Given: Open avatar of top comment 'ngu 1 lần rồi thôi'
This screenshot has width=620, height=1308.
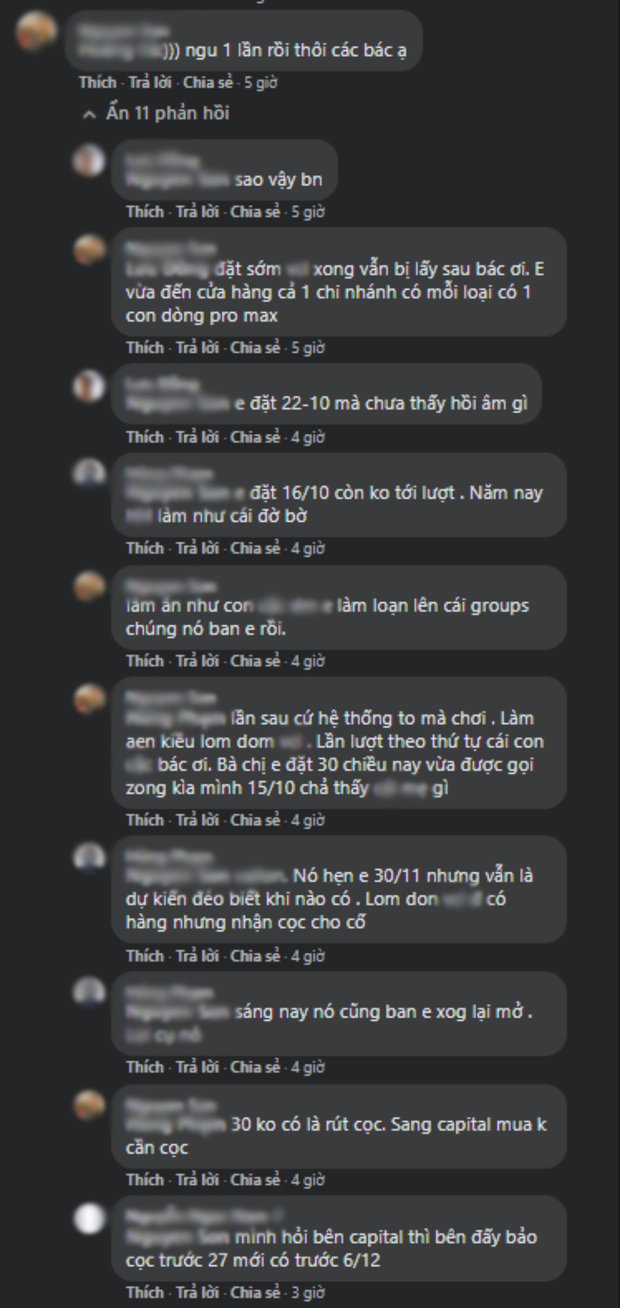Looking at the screenshot, I should pos(36,32).
